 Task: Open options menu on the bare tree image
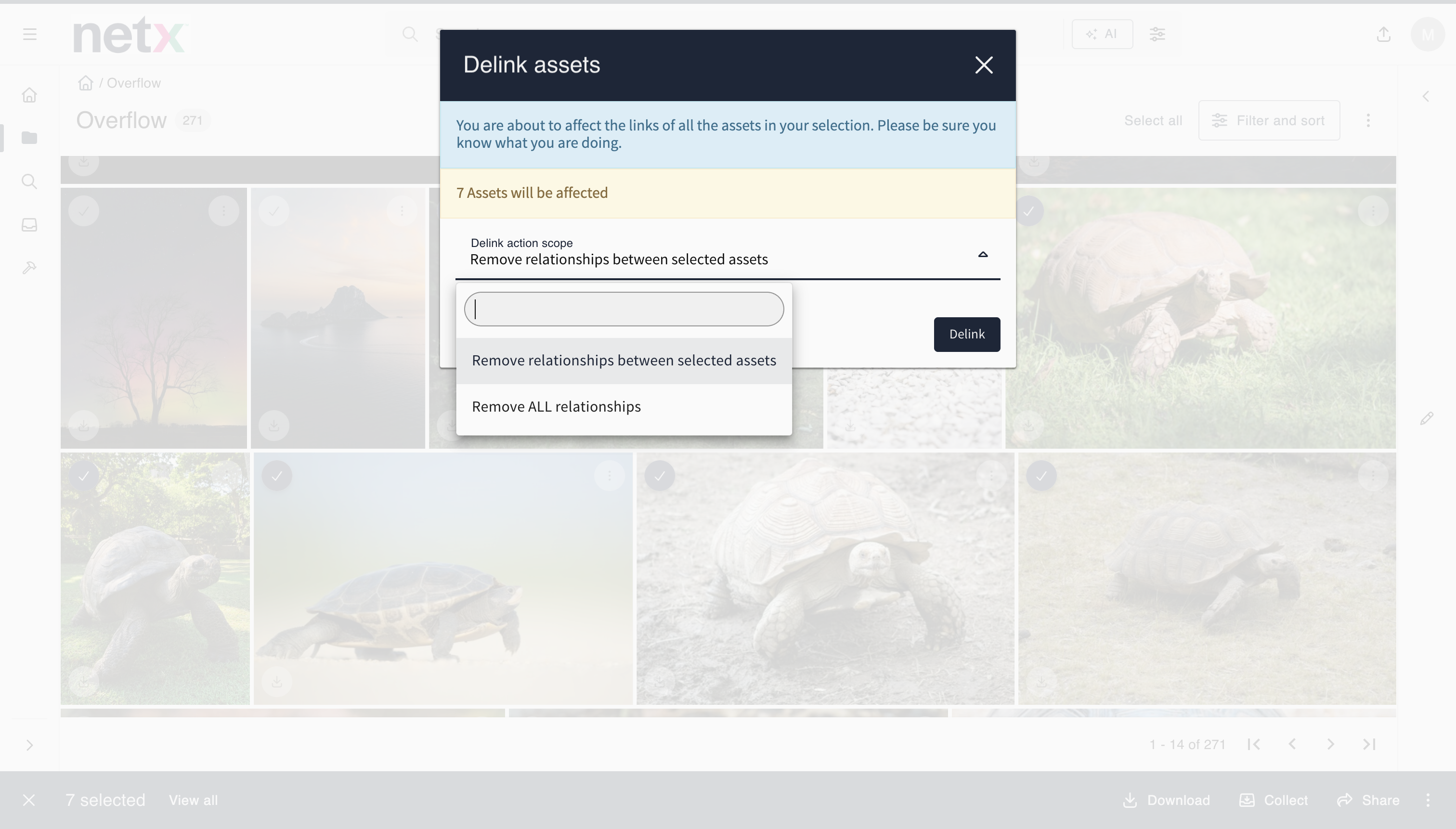(x=224, y=211)
